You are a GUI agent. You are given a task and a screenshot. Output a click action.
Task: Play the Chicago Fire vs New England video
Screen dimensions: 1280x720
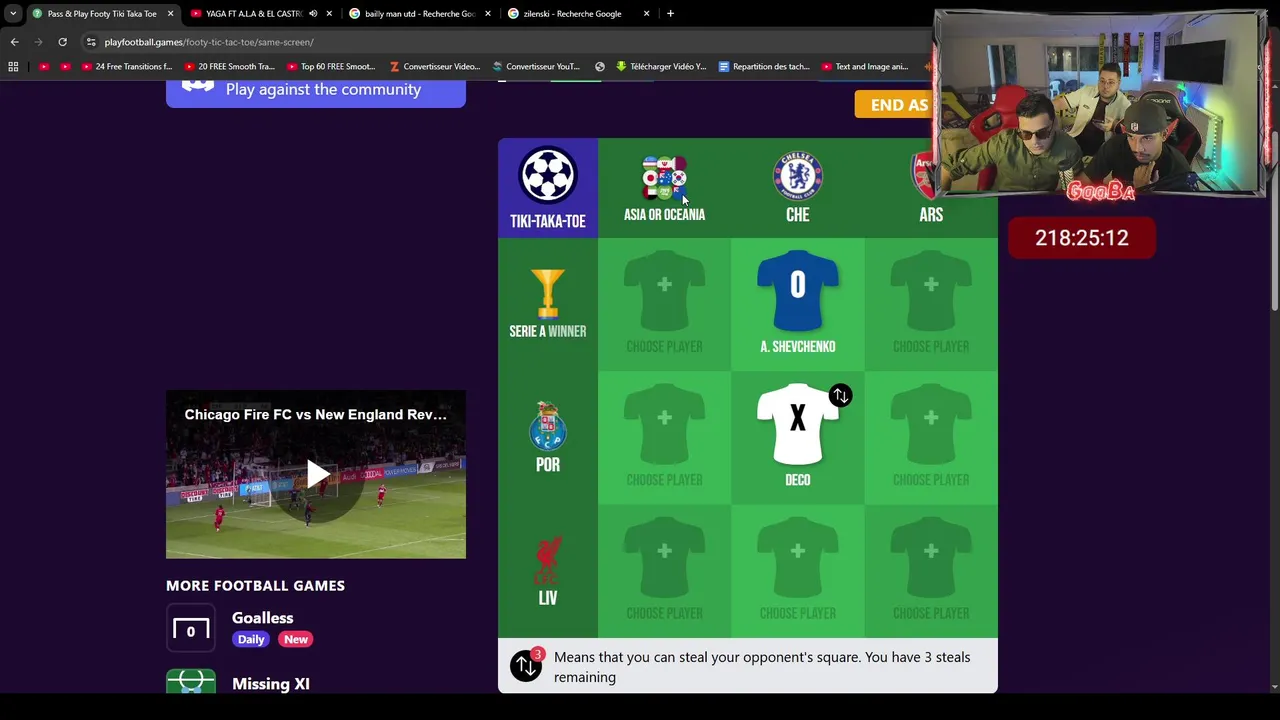pos(316,474)
